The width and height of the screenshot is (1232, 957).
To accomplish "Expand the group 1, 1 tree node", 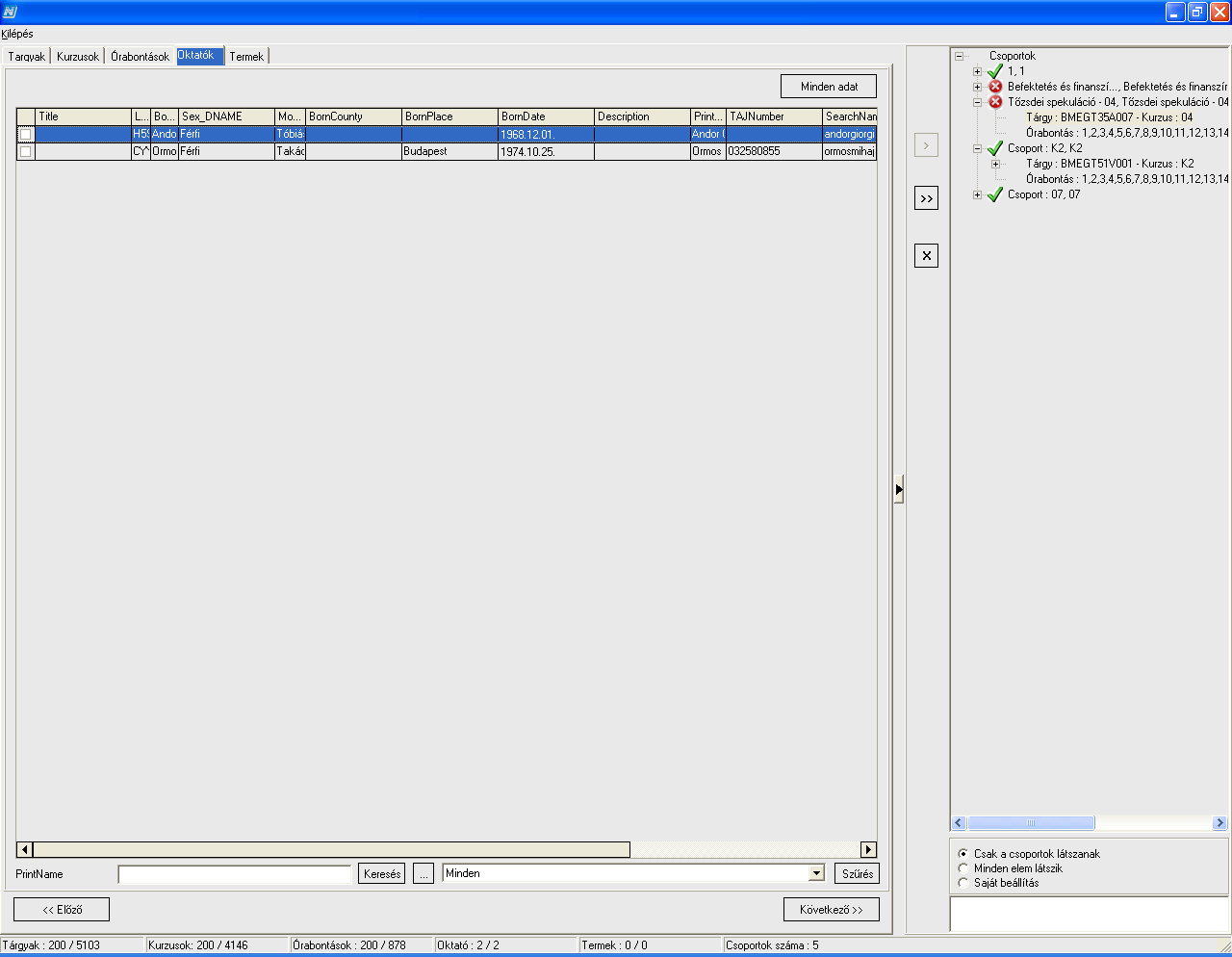I will coord(977,71).
